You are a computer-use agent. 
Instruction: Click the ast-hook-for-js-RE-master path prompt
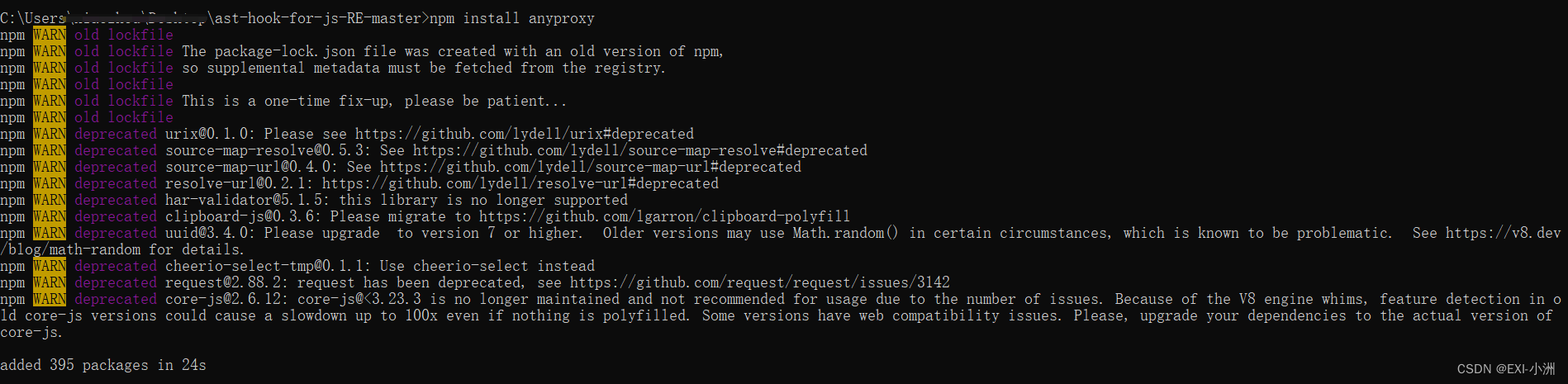[319, 18]
